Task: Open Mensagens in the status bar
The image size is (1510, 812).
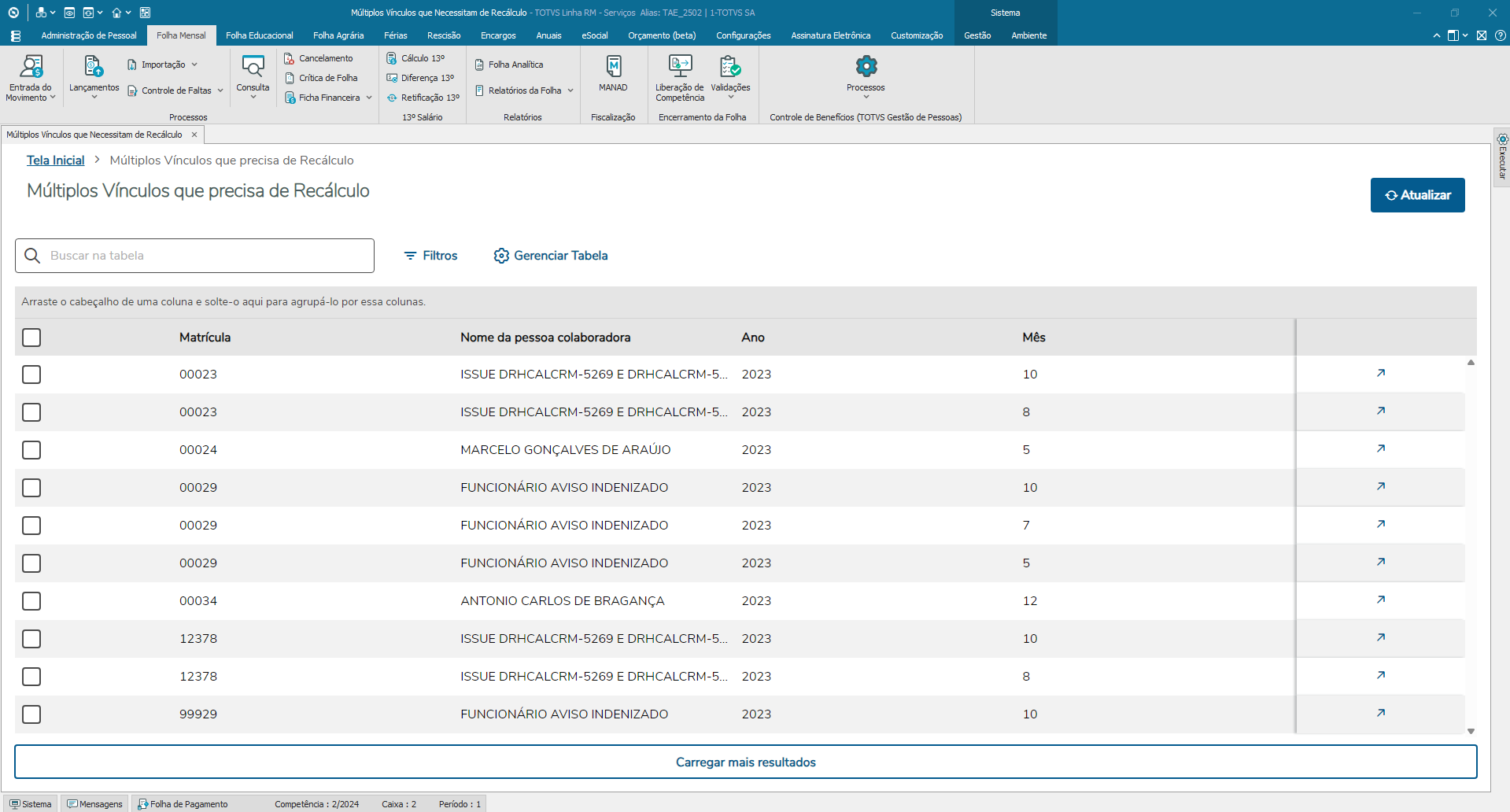Action: [x=95, y=804]
